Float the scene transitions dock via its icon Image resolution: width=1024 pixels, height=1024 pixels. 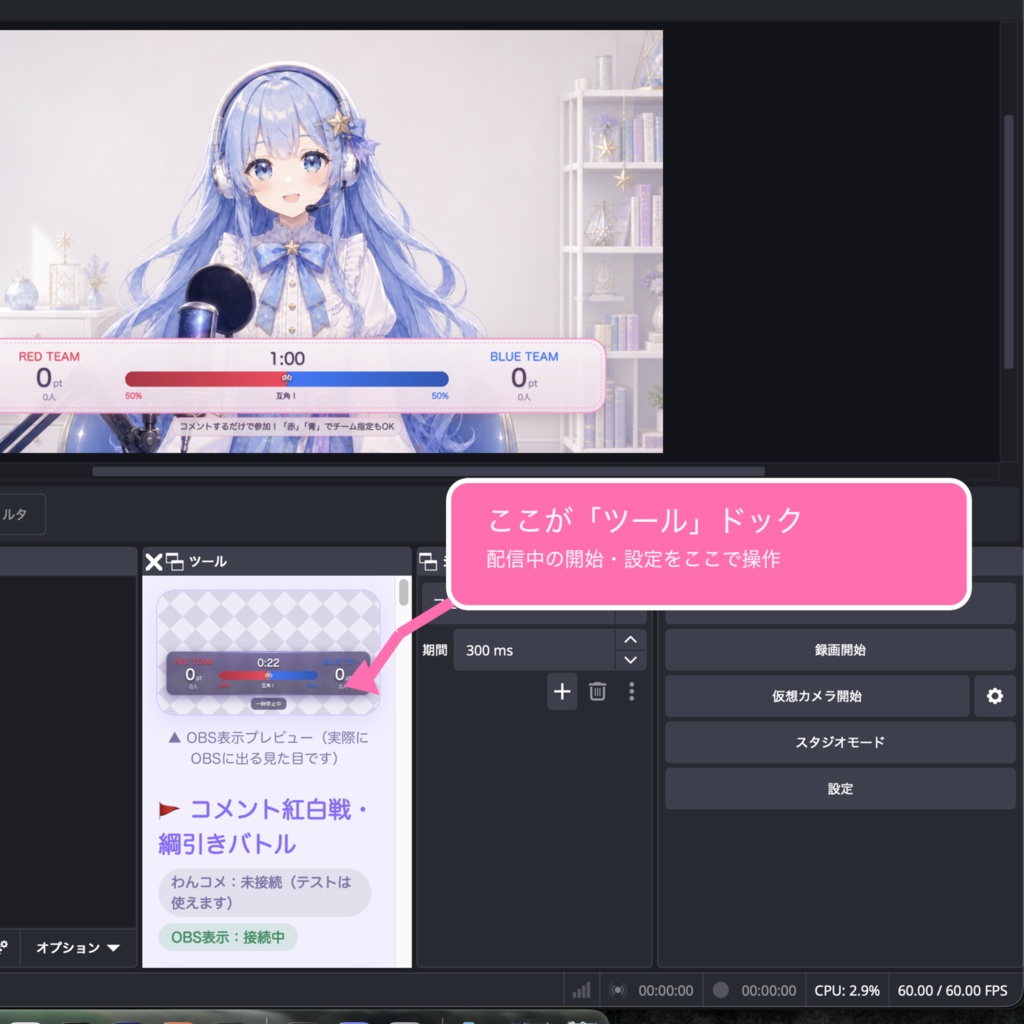pyautogui.click(x=428, y=562)
